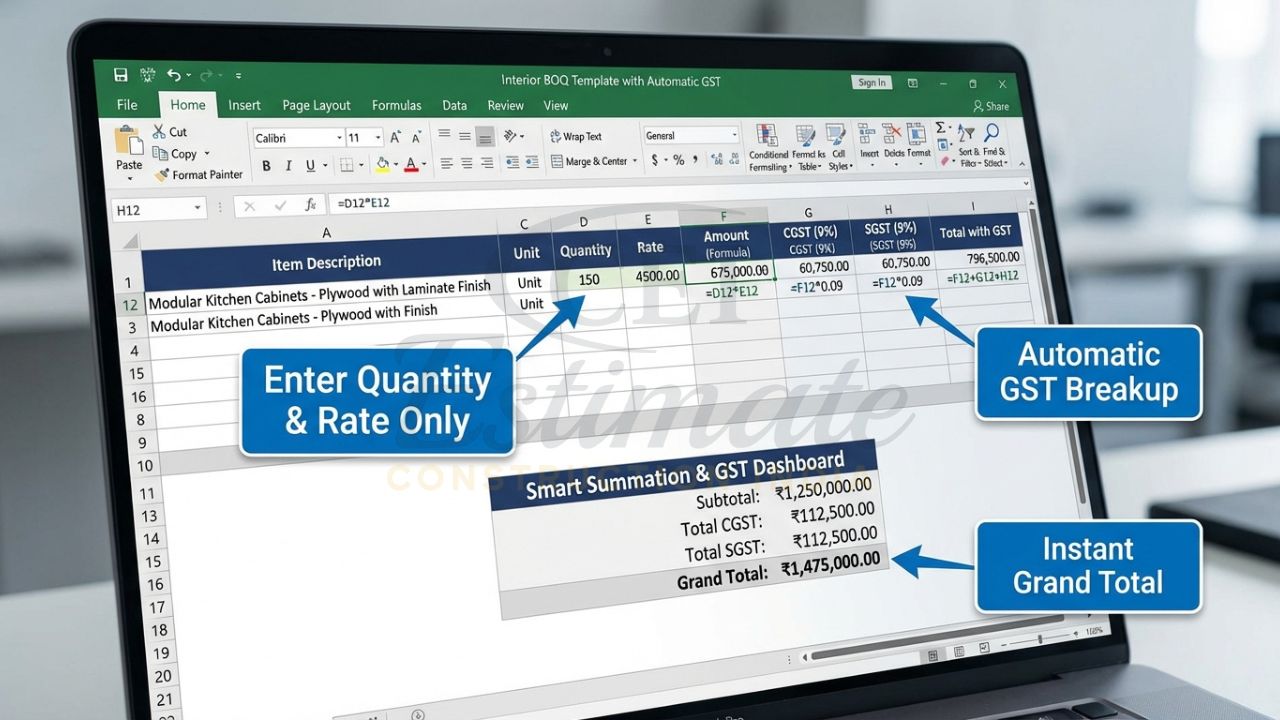Click the AutoSum (Sigma) icon
The height and width of the screenshot is (720, 1280).
[x=941, y=128]
